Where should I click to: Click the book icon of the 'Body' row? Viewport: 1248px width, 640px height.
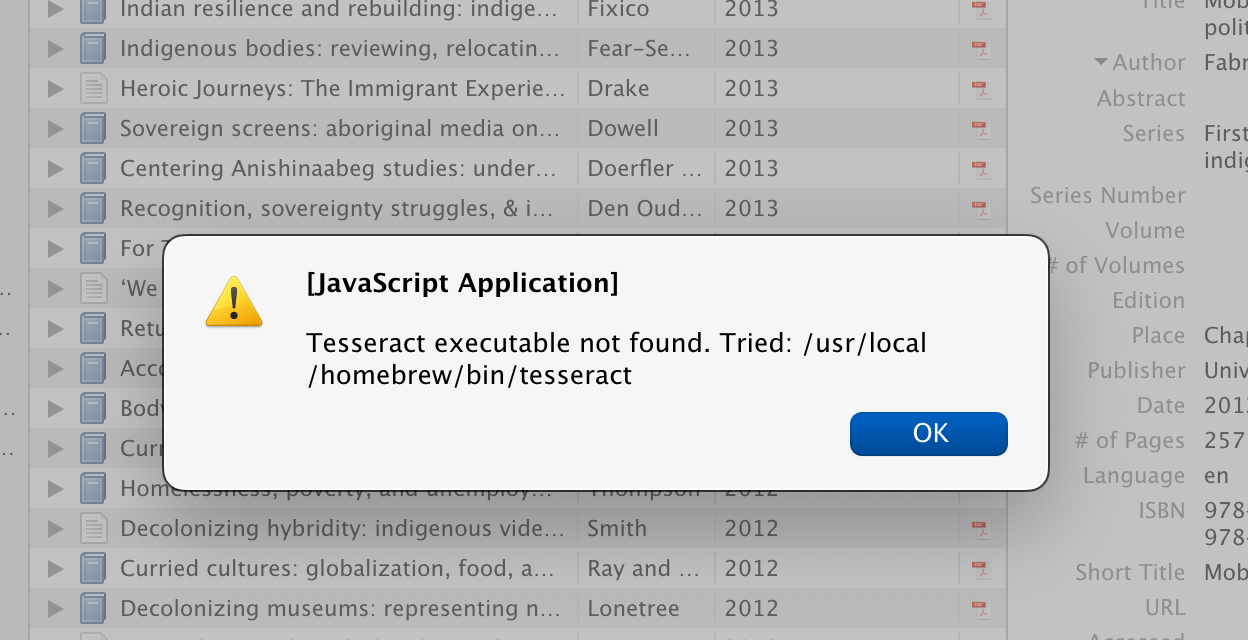(93, 408)
